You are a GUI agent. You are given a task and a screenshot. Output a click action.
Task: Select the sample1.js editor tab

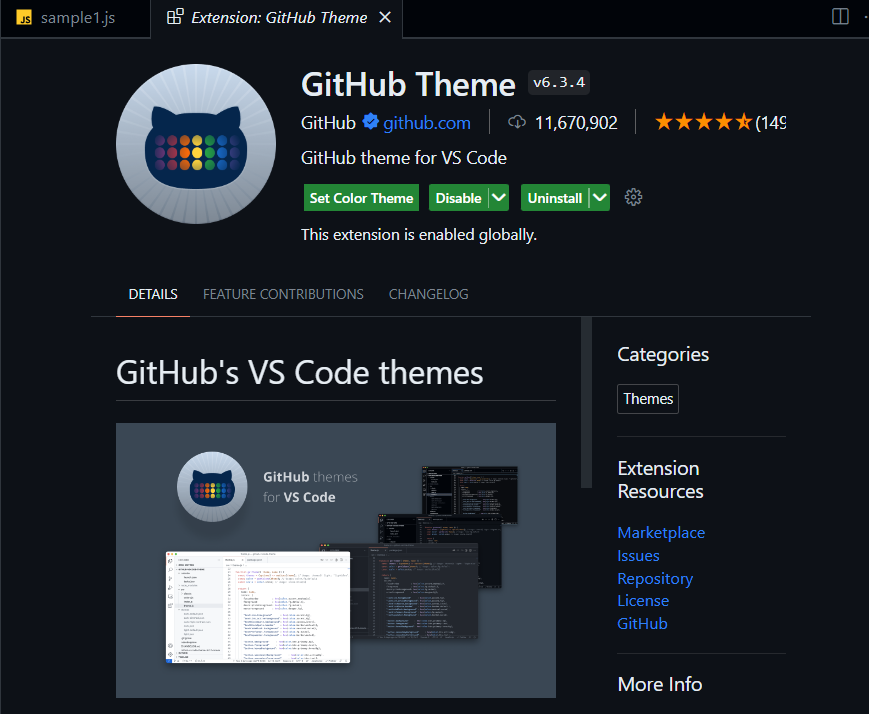75,16
